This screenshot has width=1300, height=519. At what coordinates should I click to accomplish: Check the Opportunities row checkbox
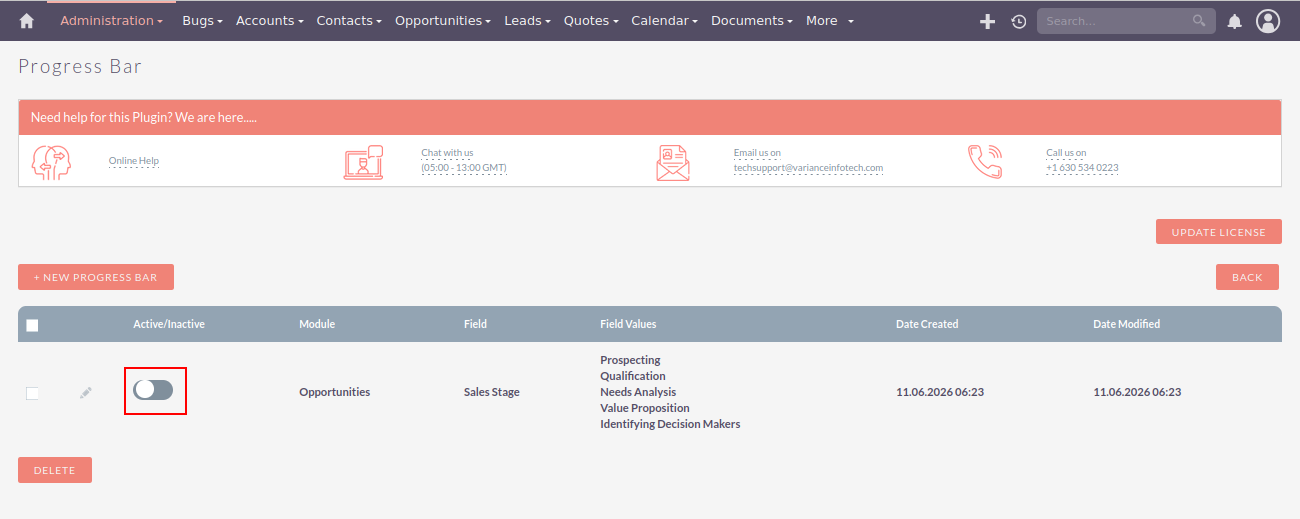32,393
